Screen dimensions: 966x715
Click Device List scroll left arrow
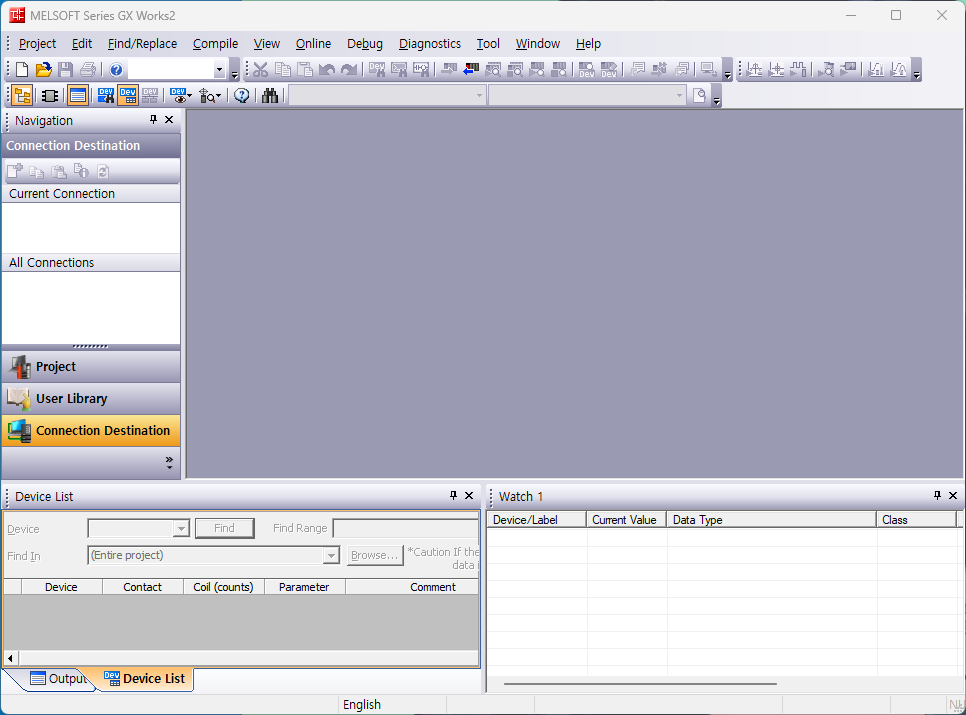click(x=10, y=658)
